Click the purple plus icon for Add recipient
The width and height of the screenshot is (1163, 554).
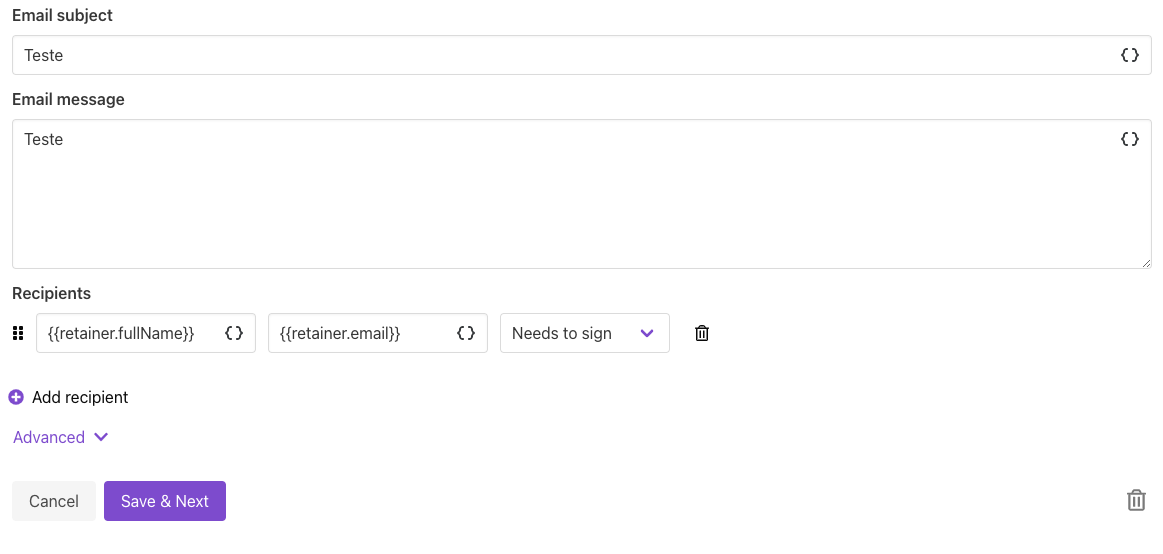pyautogui.click(x=16, y=398)
